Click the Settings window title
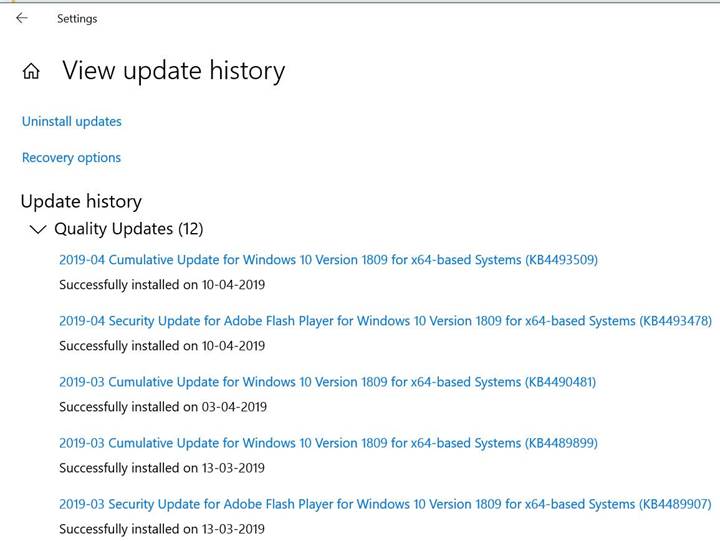Viewport: 720px width, 541px height. (x=77, y=18)
